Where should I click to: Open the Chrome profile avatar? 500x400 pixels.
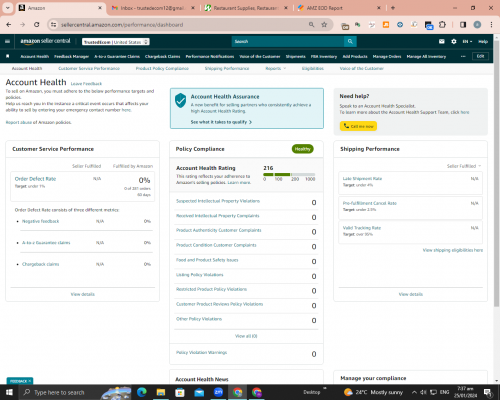[x=477, y=25]
